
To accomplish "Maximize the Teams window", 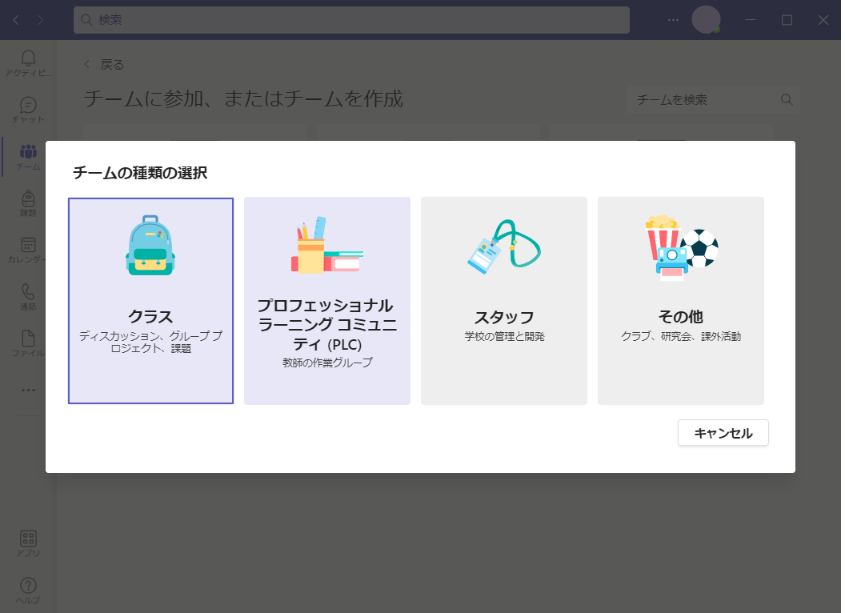I will 787,20.
